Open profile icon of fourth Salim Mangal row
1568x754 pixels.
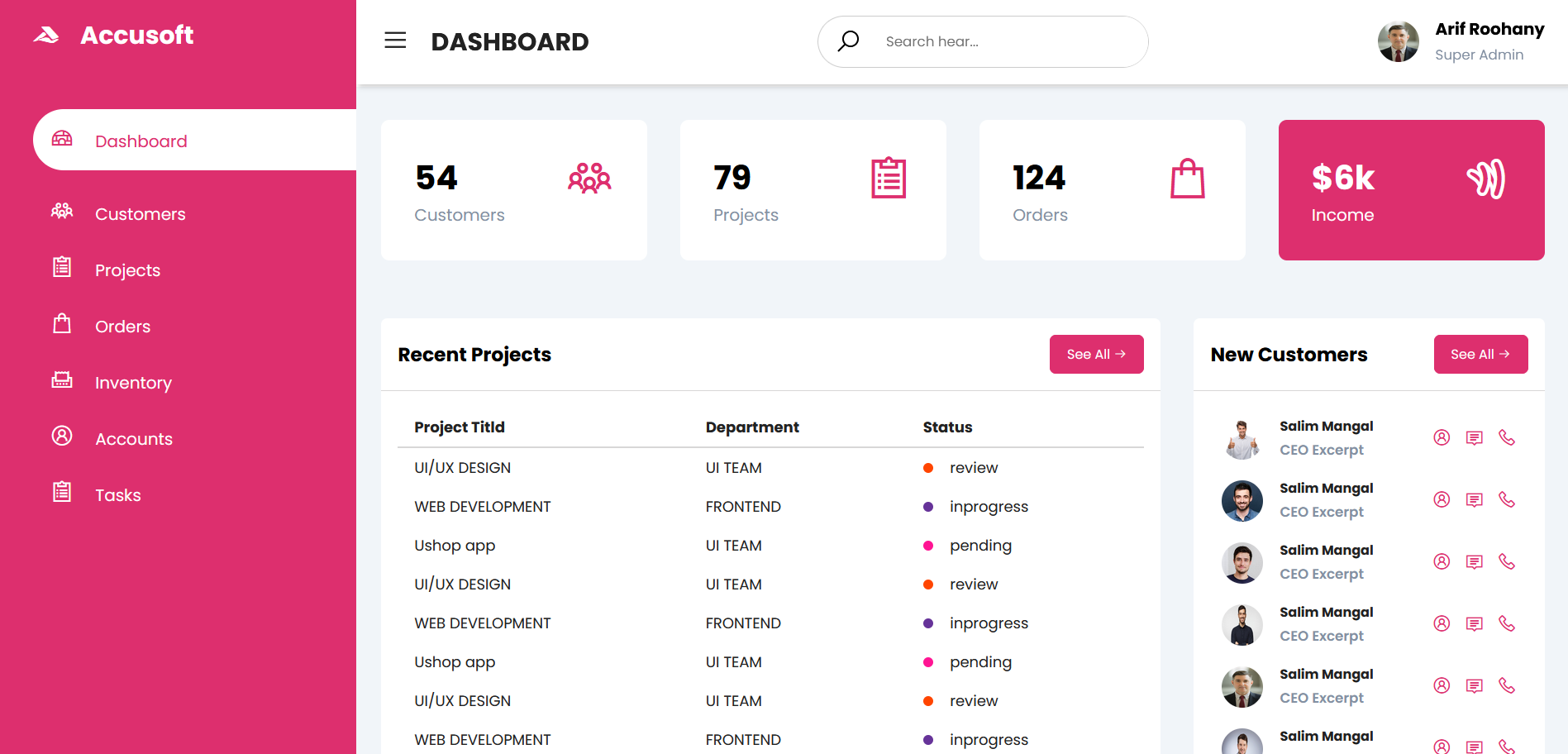pyautogui.click(x=1442, y=623)
